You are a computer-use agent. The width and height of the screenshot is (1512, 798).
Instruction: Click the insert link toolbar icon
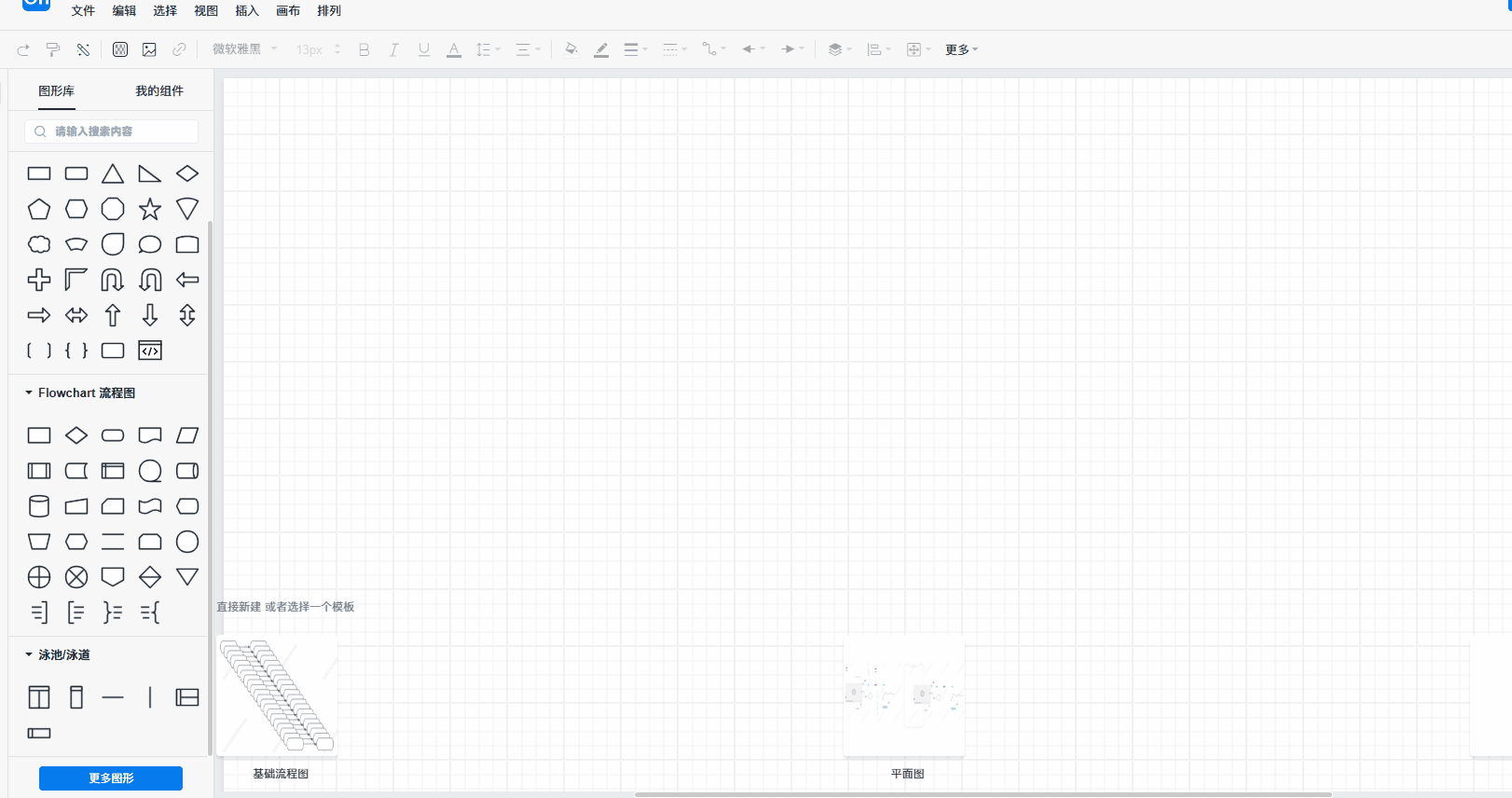pyautogui.click(x=179, y=49)
